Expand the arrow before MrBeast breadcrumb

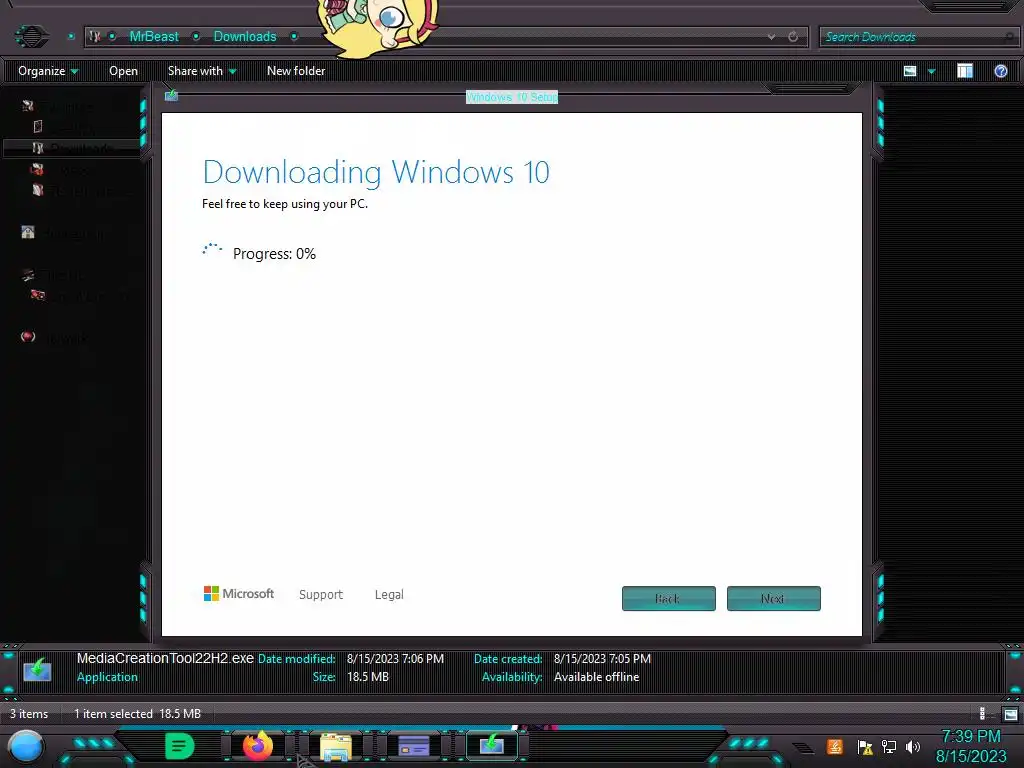click(x=112, y=37)
